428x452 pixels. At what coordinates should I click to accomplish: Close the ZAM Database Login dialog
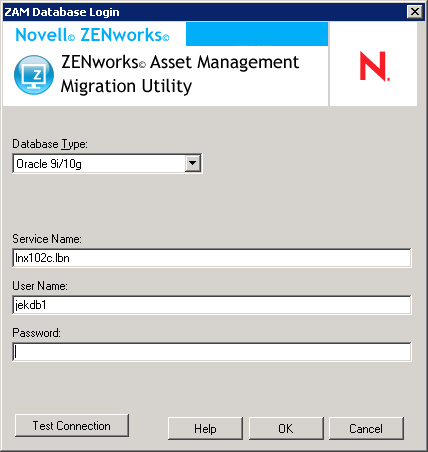415,12
